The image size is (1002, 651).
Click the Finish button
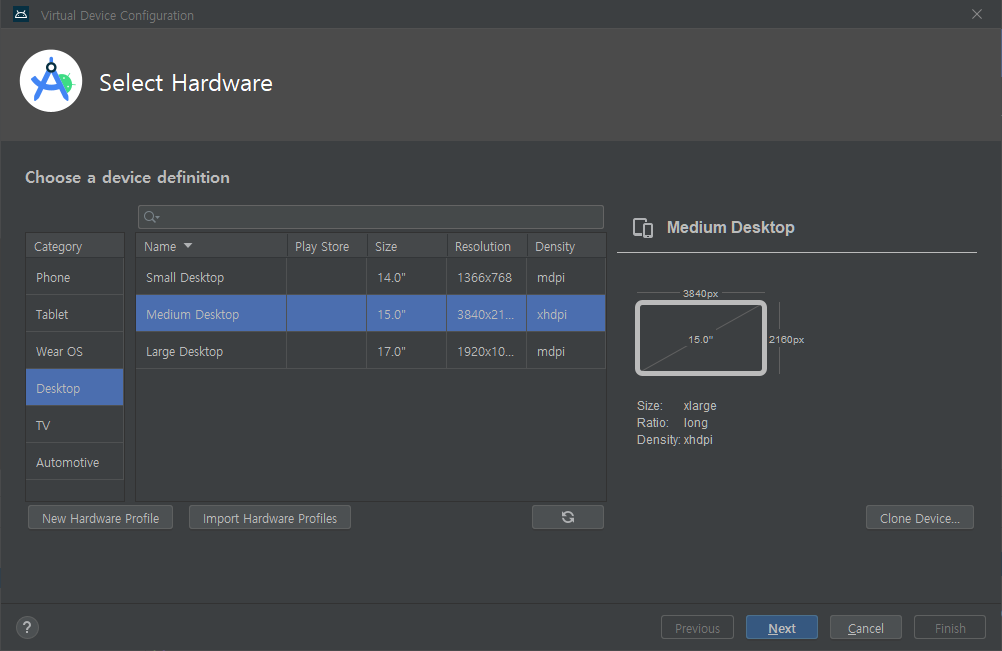950,627
